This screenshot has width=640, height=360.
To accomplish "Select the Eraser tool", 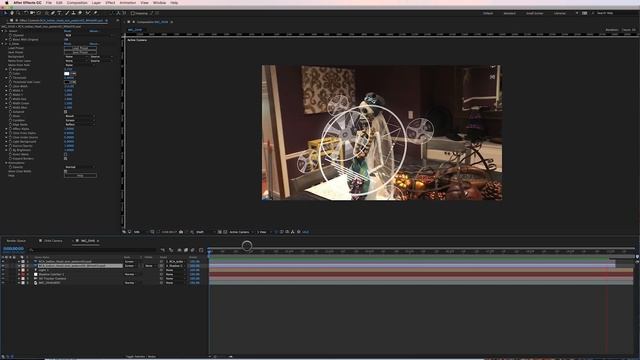I will [80, 13].
